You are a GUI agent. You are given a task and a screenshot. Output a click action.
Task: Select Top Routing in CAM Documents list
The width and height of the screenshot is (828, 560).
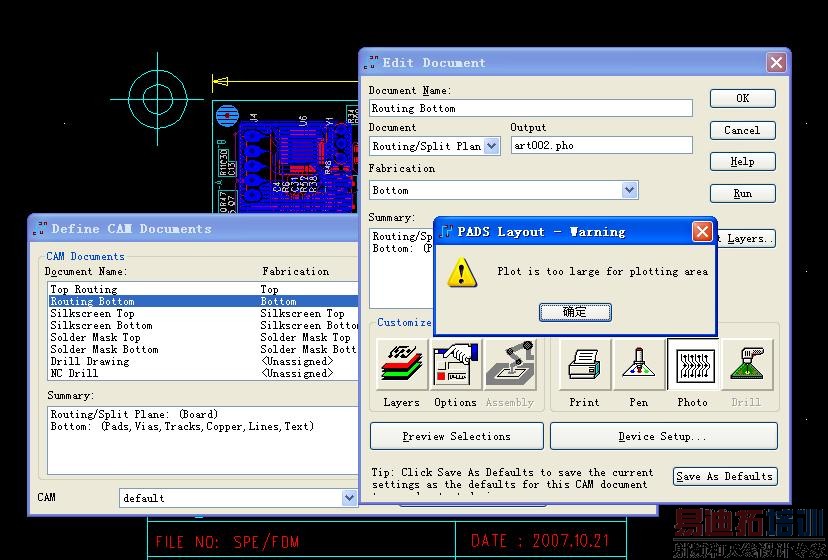(203, 290)
